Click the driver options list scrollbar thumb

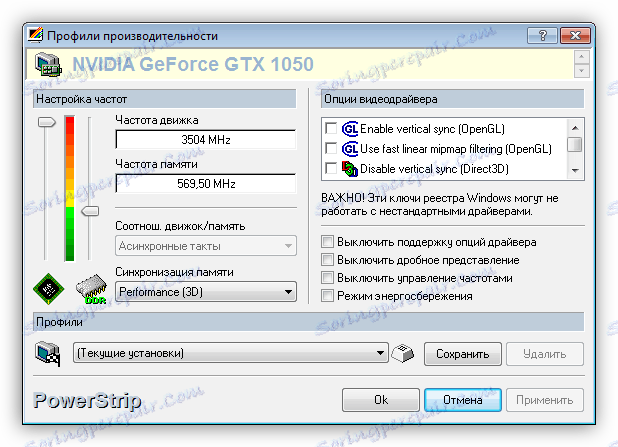coord(575,144)
